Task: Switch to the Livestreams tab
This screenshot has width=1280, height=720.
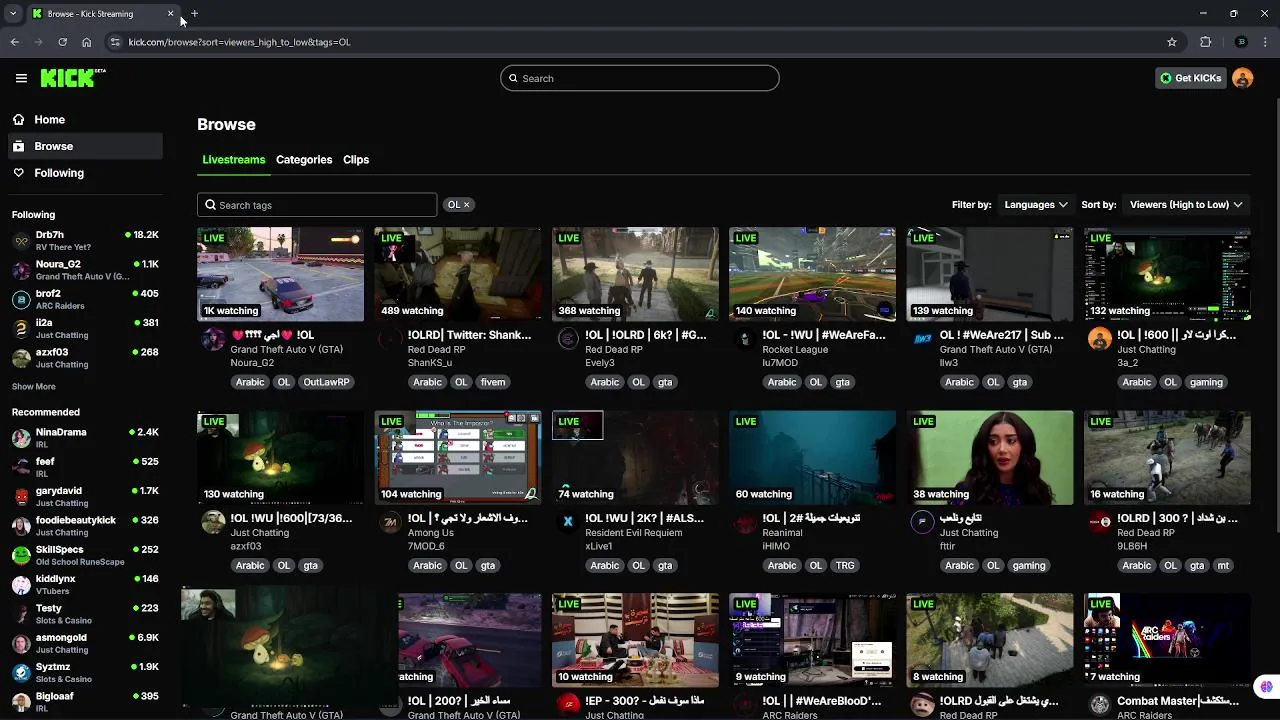Action: pyautogui.click(x=233, y=160)
